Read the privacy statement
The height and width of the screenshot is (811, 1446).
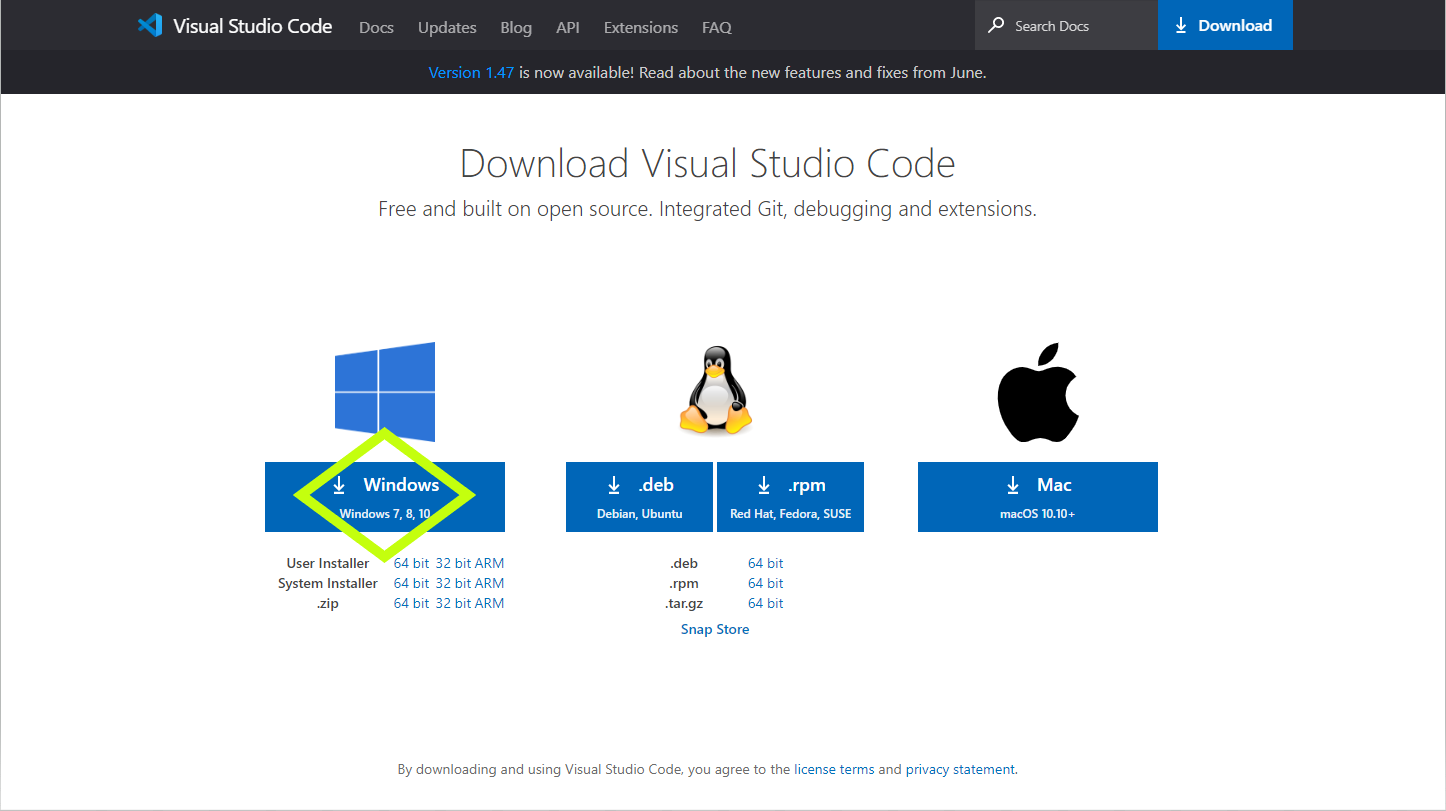tap(960, 769)
